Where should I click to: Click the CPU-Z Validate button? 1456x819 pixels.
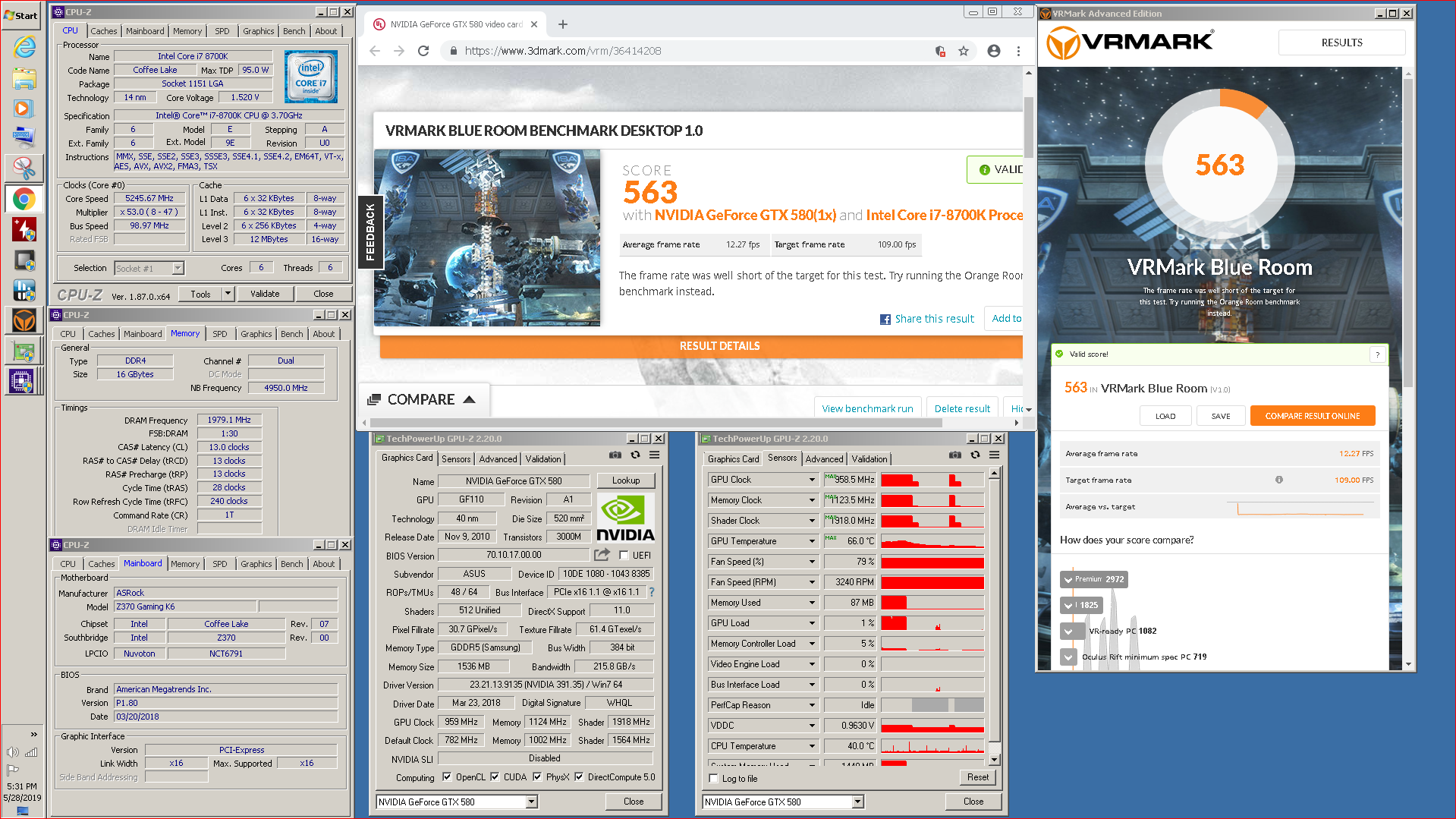(x=265, y=294)
